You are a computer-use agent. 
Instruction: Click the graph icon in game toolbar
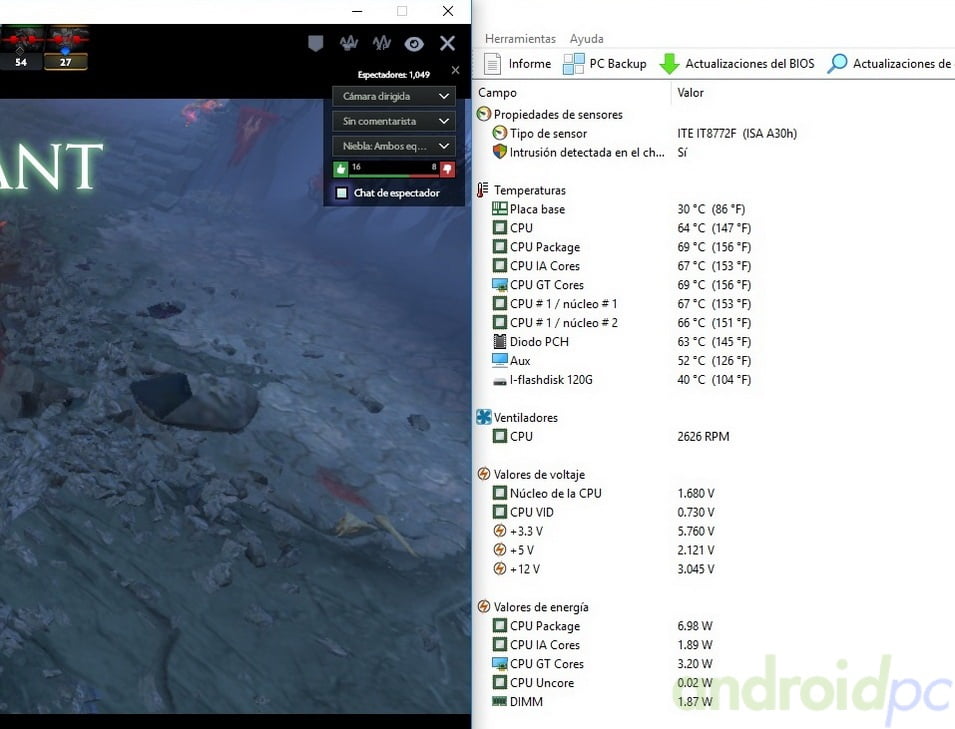pyautogui.click(x=382, y=43)
